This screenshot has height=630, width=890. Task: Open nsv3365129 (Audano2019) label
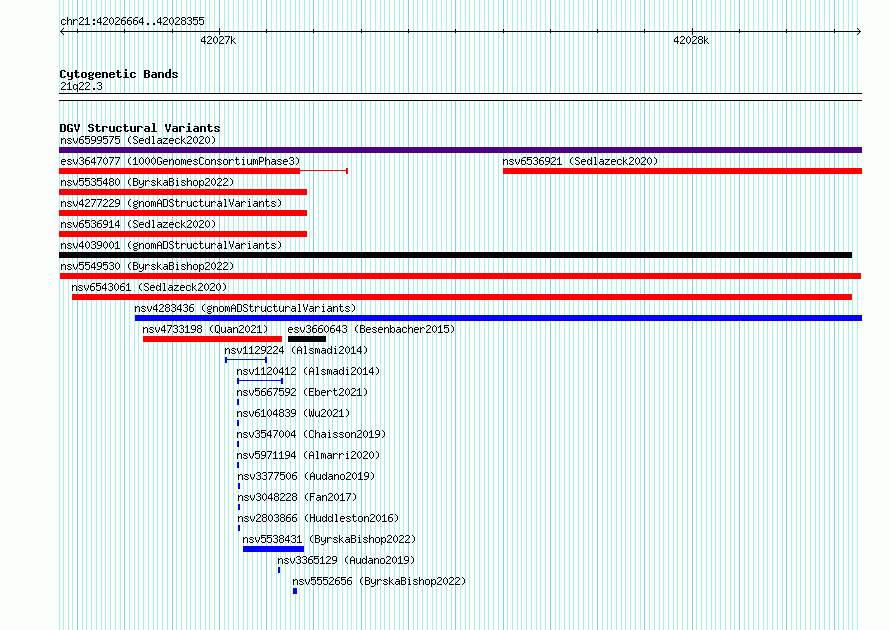346,560
